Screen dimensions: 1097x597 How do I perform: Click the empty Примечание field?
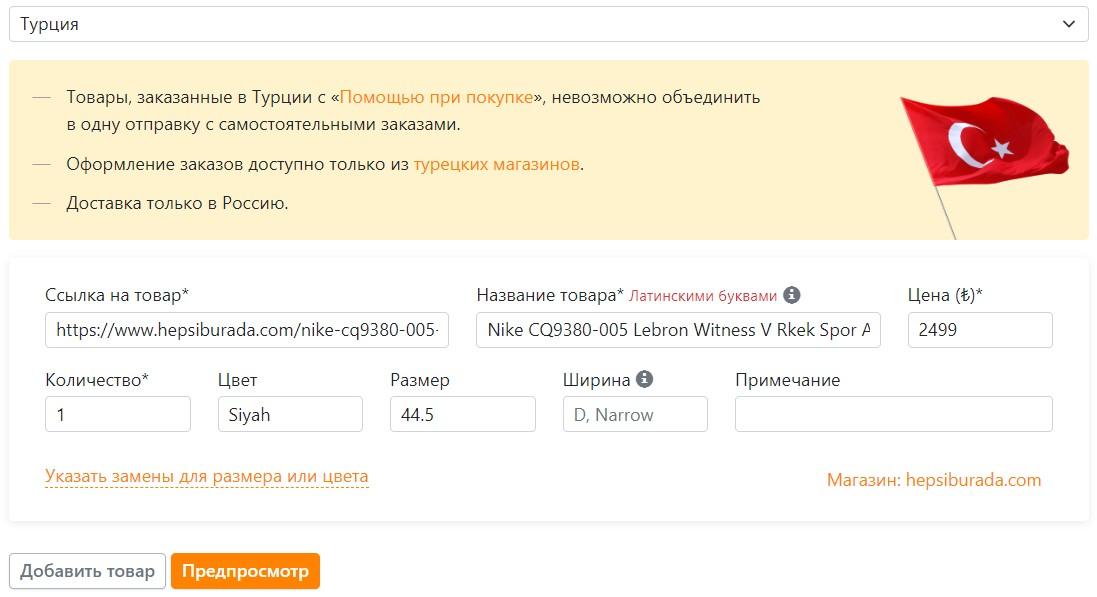893,413
